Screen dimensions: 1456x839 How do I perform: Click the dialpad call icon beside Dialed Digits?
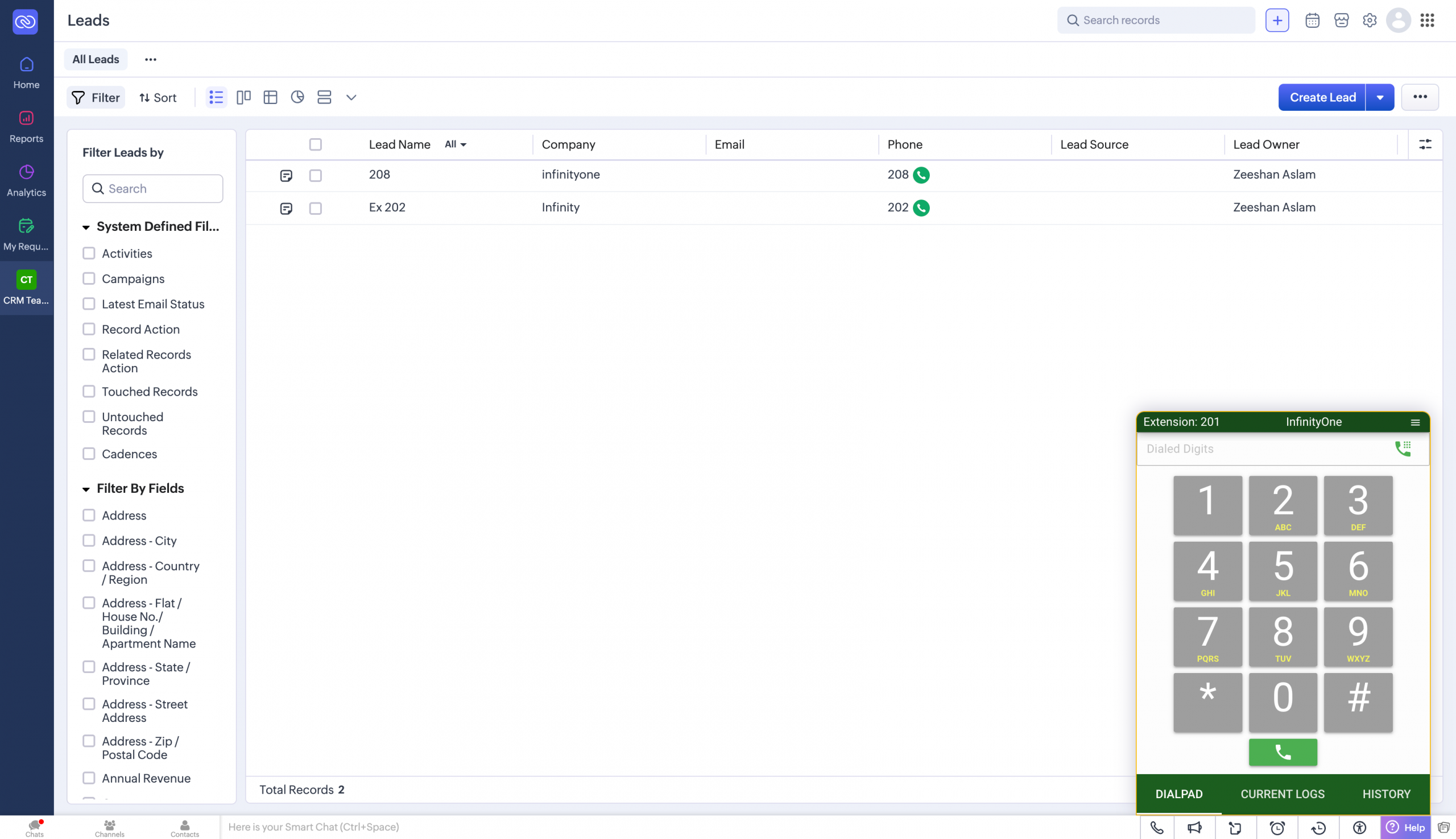1403,448
